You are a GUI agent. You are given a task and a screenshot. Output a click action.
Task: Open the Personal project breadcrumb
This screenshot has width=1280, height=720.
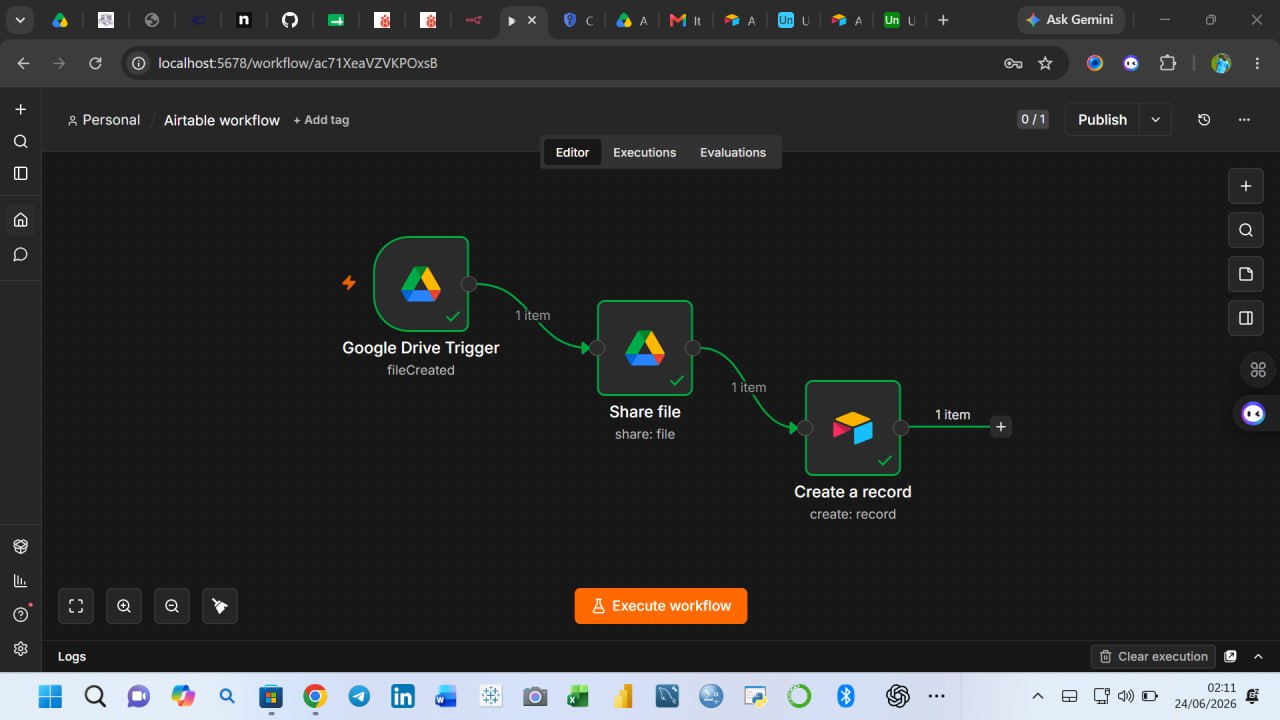point(104,120)
